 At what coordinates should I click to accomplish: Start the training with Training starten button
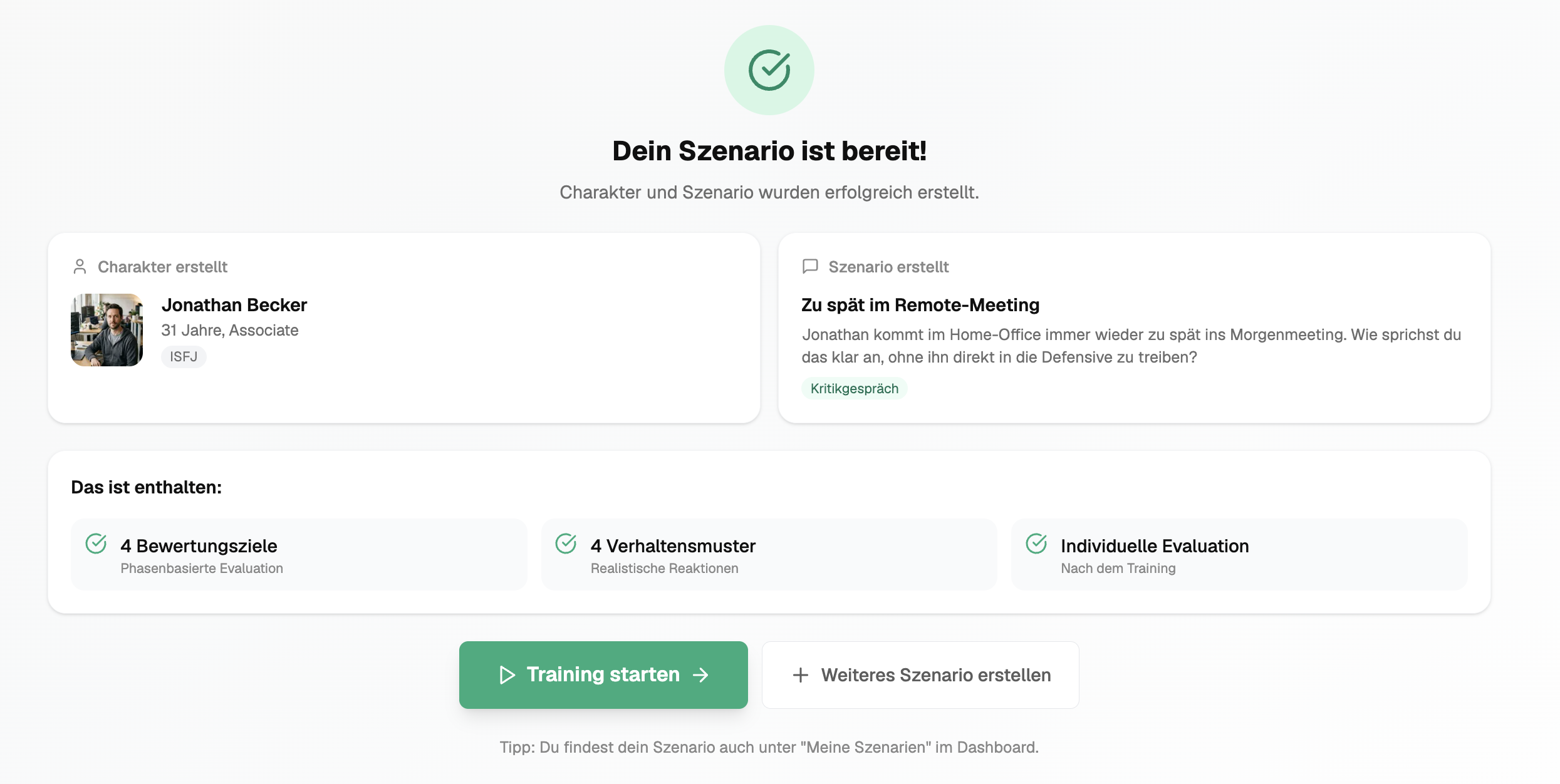pyautogui.click(x=603, y=675)
